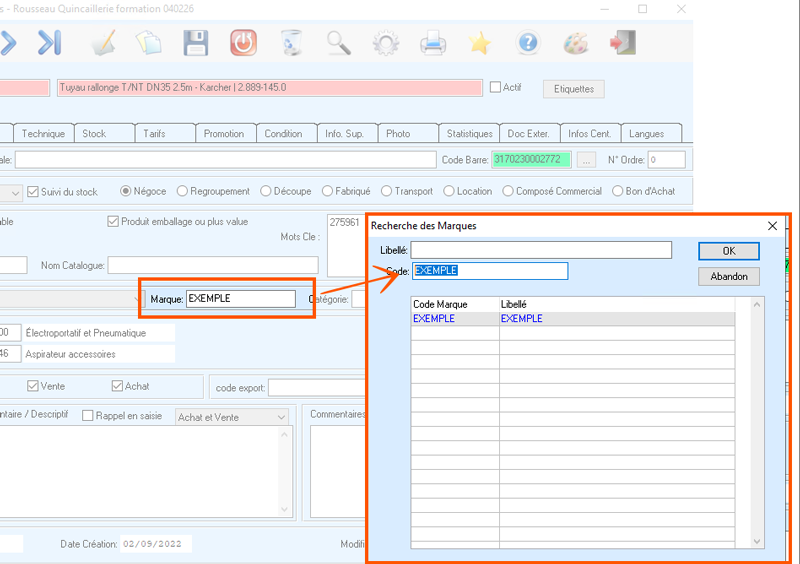Click the N° Ordre field

click(x=666, y=160)
